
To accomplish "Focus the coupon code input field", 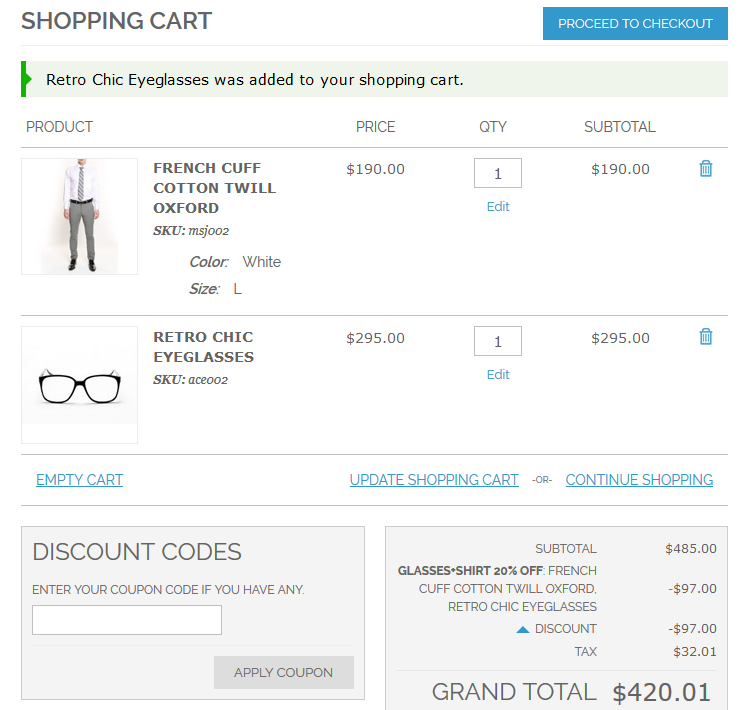I will (x=127, y=620).
